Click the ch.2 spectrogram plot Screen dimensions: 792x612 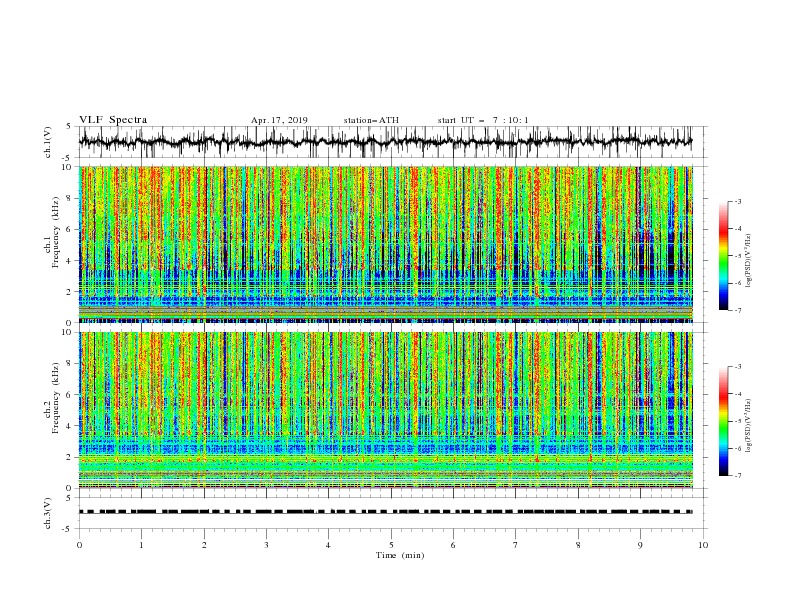pyautogui.click(x=385, y=410)
